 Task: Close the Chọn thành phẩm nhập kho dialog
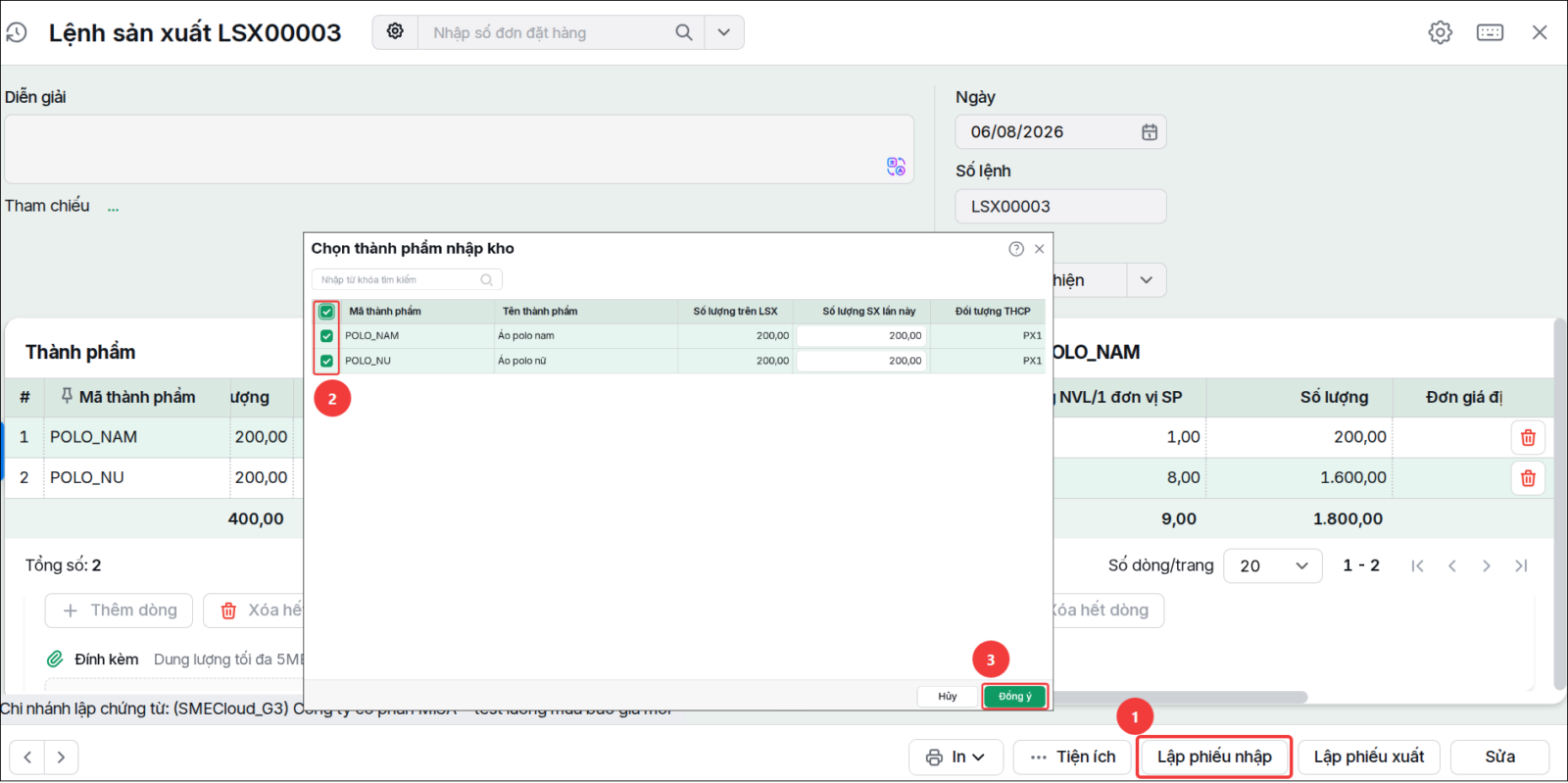tap(1040, 249)
